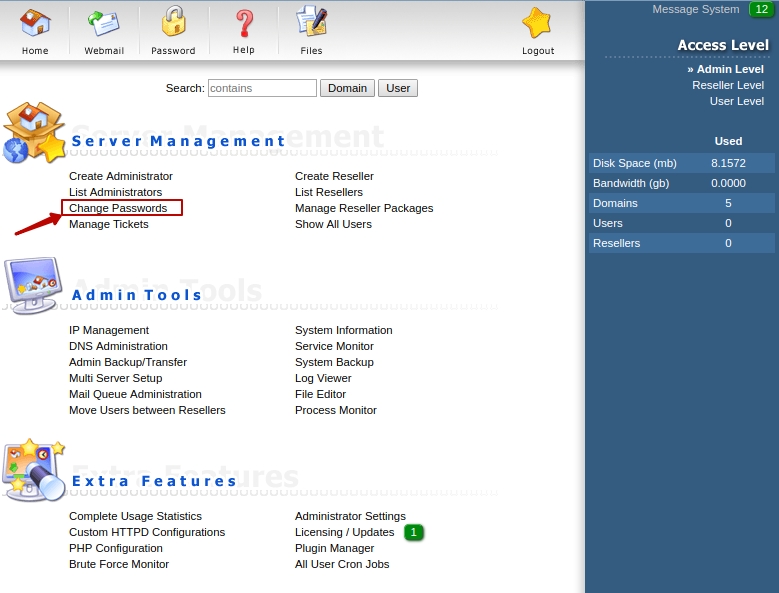
Task: Click the Server Management section icon
Action: click(x=34, y=133)
